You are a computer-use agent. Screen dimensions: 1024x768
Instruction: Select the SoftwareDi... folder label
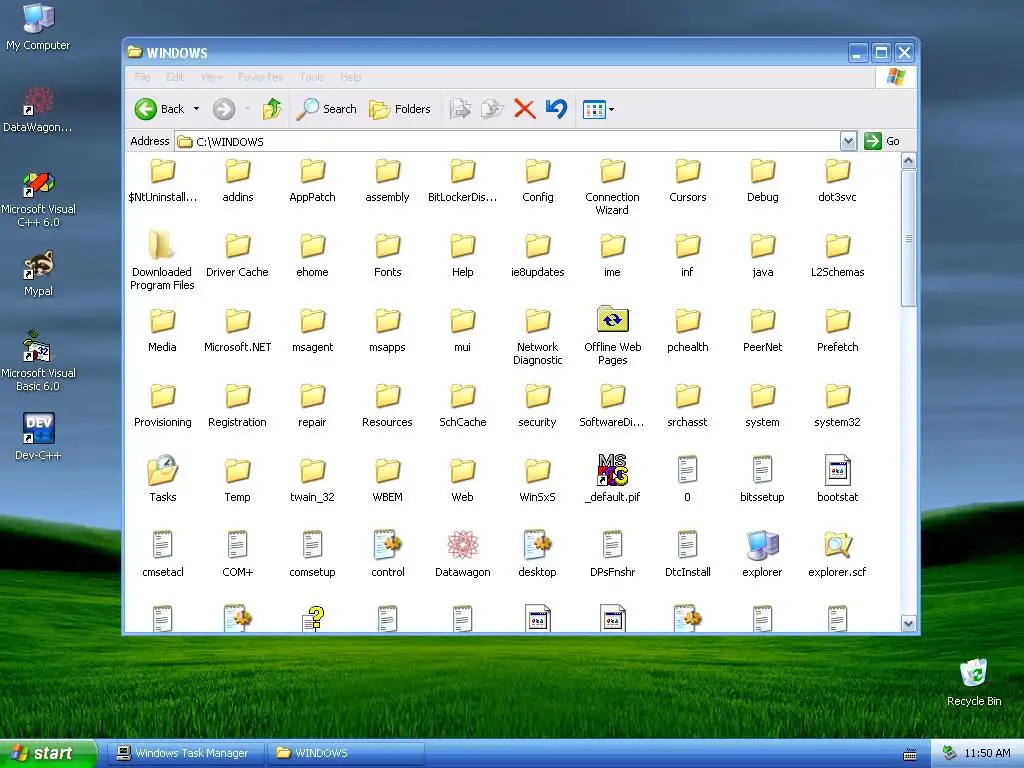pyautogui.click(x=612, y=422)
